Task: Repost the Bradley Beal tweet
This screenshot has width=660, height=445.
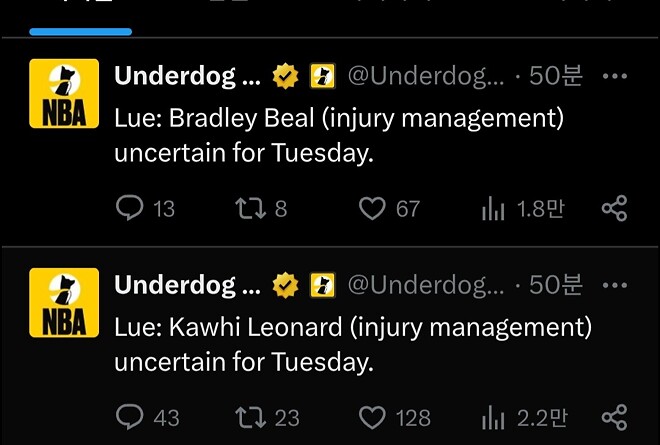Action: (x=246, y=208)
